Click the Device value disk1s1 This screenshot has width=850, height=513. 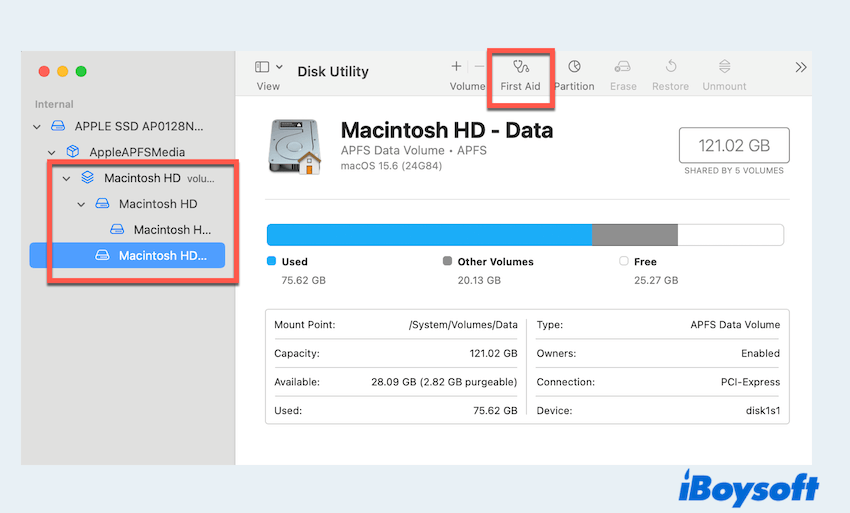pyautogui.click(x=763, y=411)
